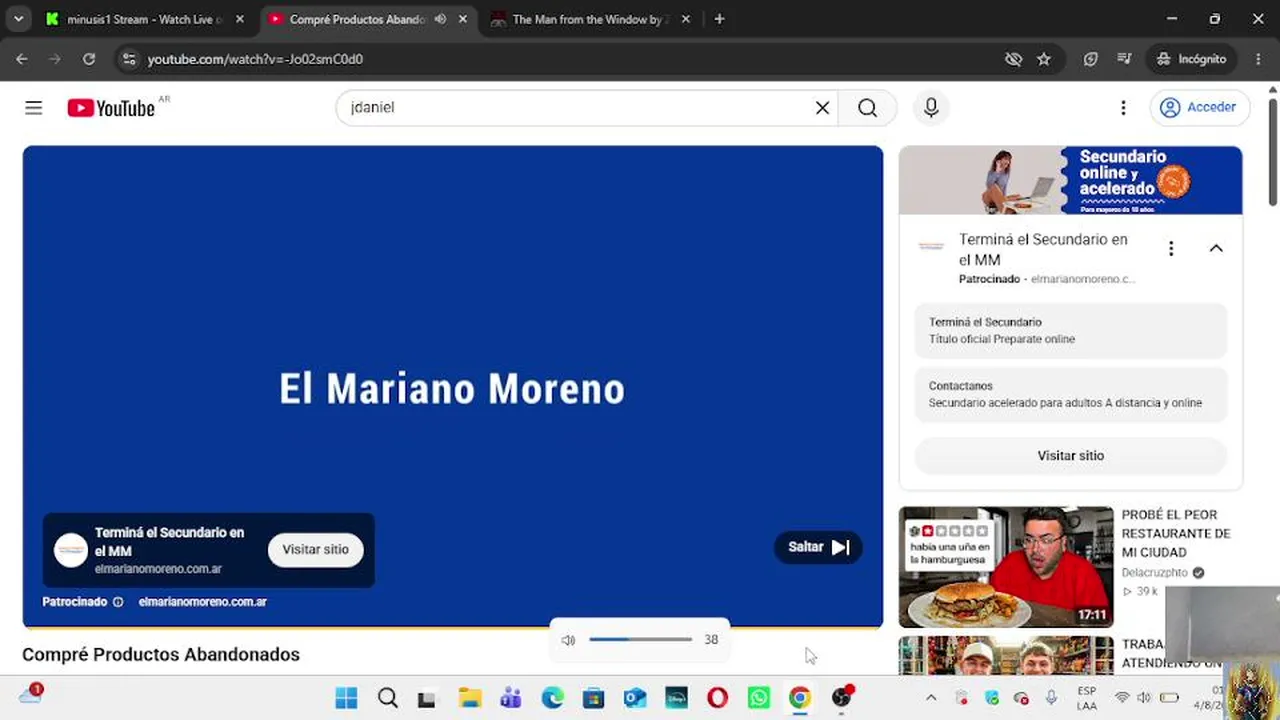This screenshot has width=1280, height=720.
Task: Open the Windows Start menu
Action: (x=346, y=698)
